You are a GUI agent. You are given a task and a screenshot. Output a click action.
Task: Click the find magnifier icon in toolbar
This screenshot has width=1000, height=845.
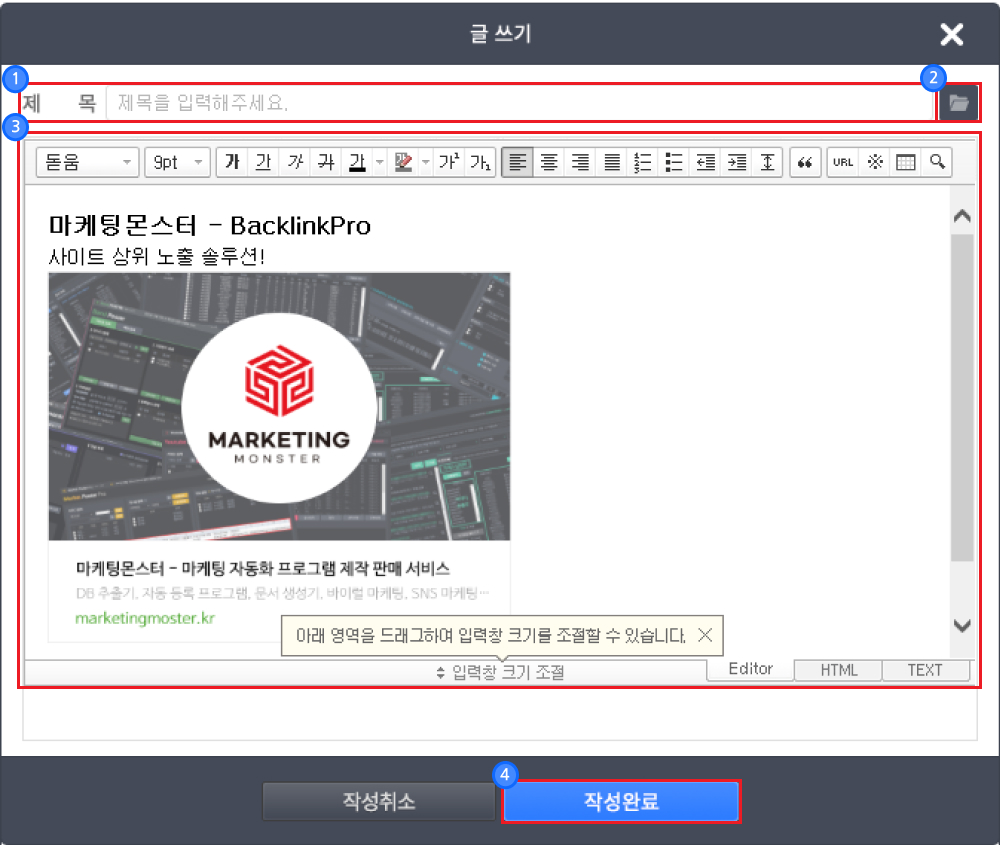click(937, 162)
